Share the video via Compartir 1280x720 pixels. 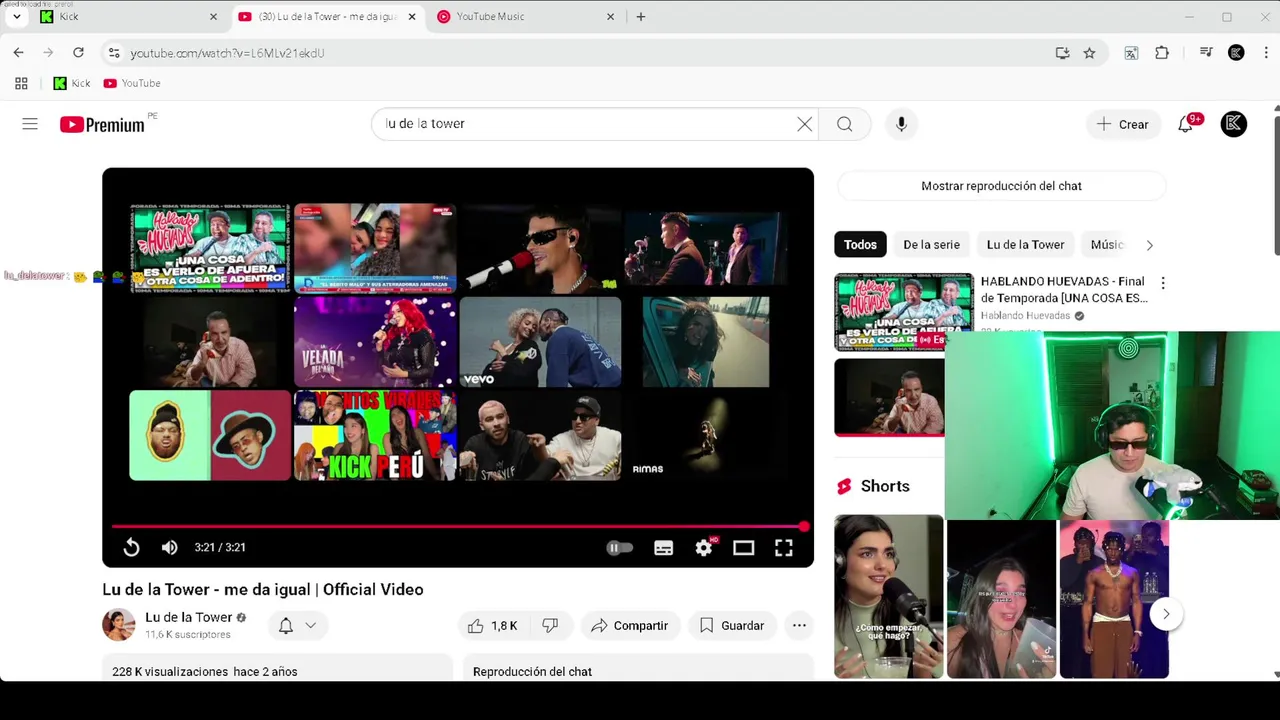(630, 626)
